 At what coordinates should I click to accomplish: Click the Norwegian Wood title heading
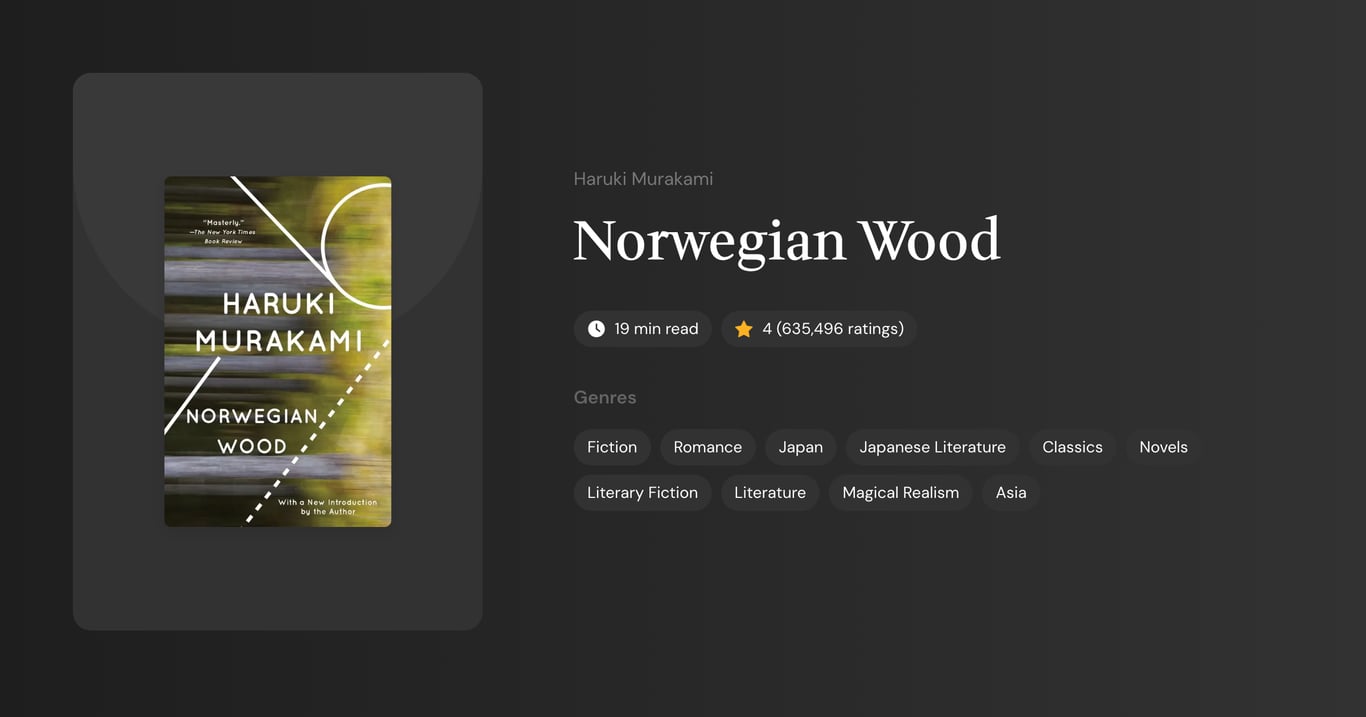point(787,241)
